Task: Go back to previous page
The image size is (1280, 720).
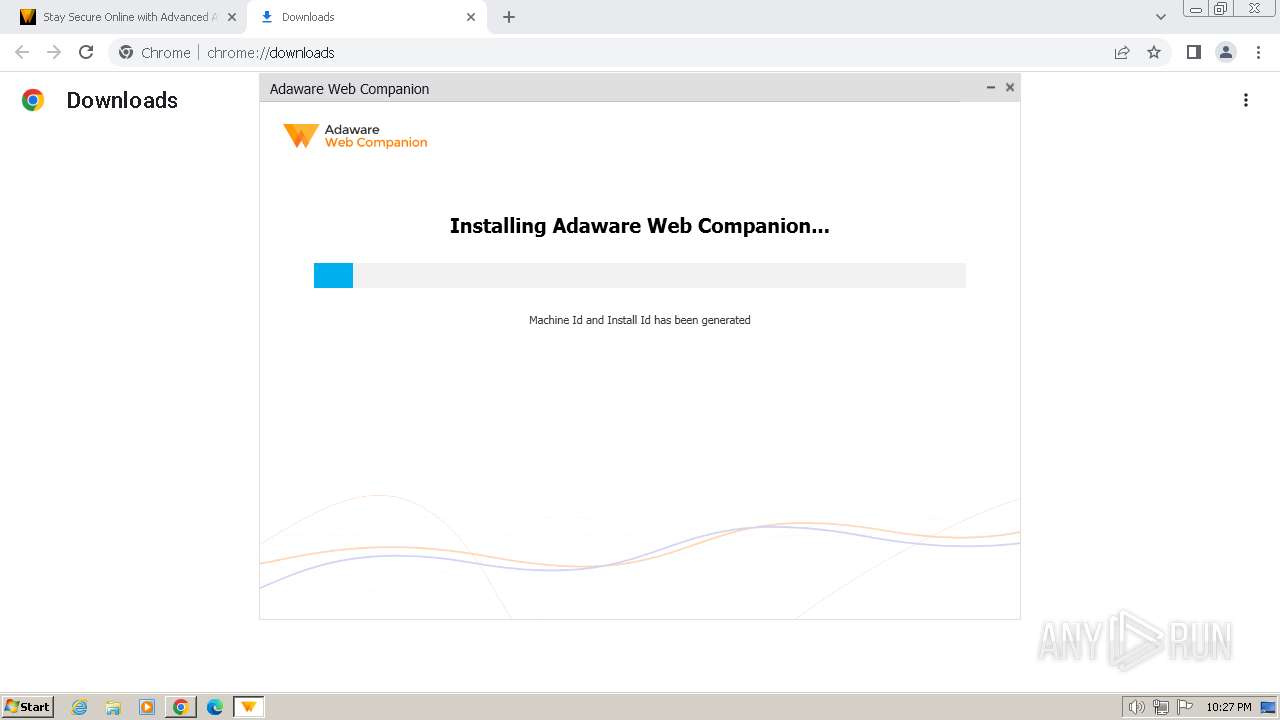Action: [22, 52]
